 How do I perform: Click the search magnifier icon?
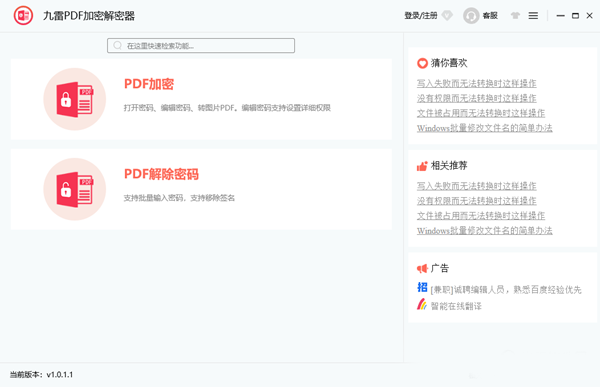pyautogui.click(x=117, y=46)
